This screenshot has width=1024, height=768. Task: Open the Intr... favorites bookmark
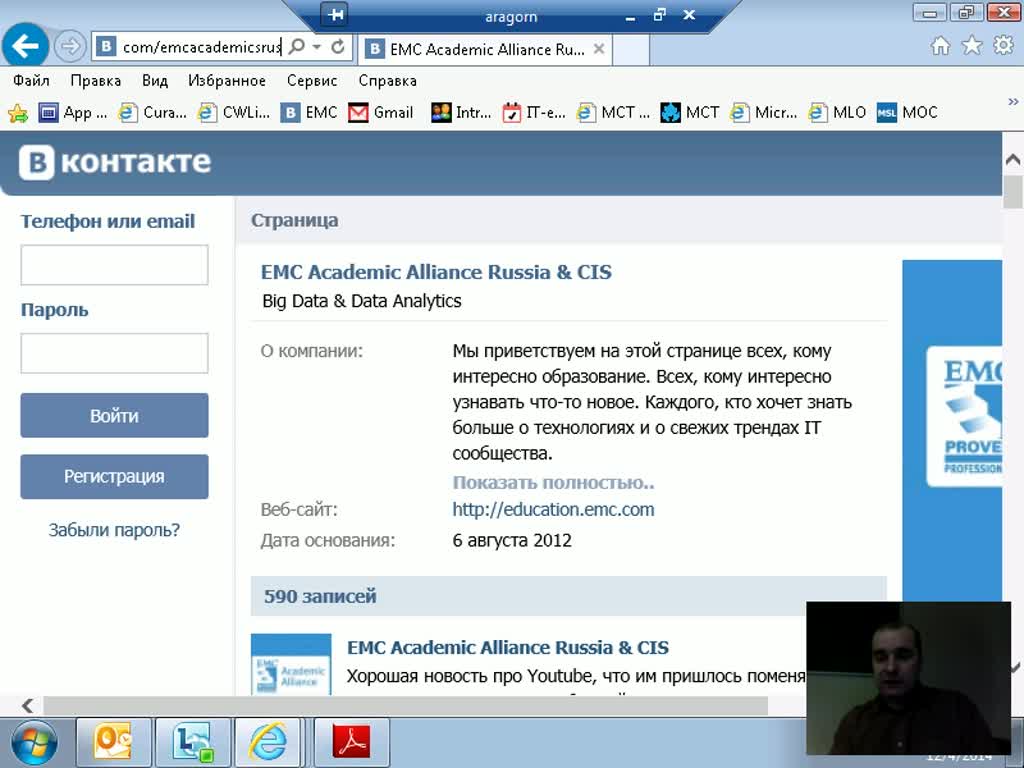click(x=461, y=112)
